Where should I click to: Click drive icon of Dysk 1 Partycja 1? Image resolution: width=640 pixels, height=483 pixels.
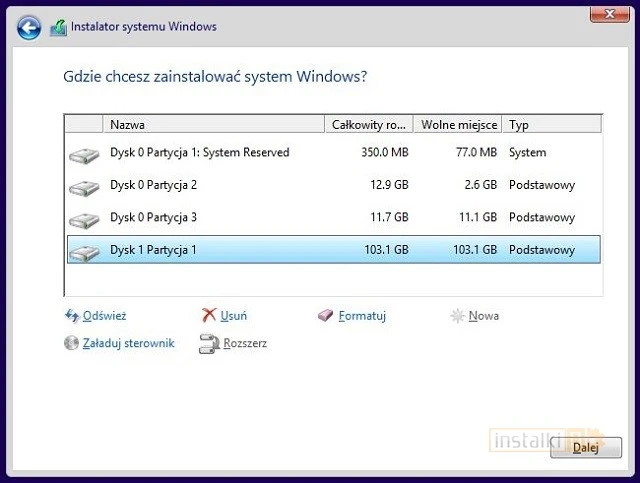pos(84,253)
